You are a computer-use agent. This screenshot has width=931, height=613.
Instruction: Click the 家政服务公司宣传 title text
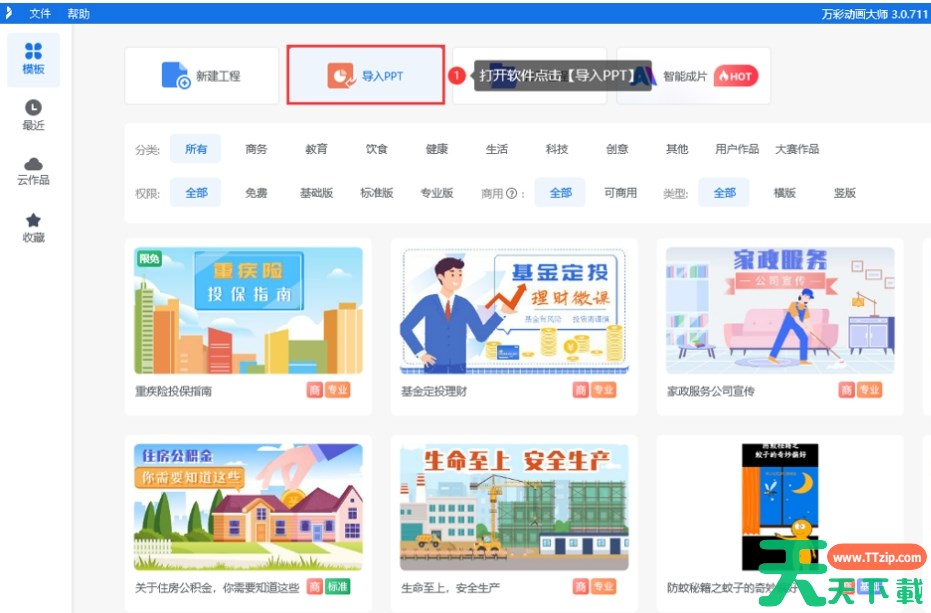(x=711, y=391)
